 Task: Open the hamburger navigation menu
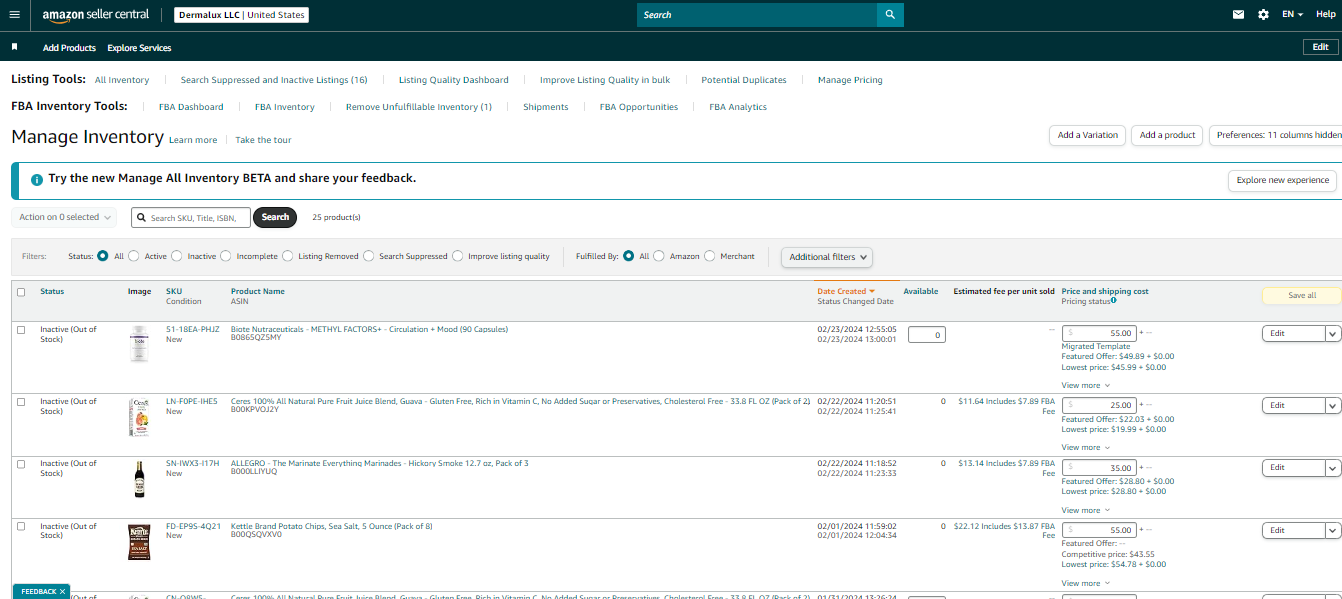point(14,15)
